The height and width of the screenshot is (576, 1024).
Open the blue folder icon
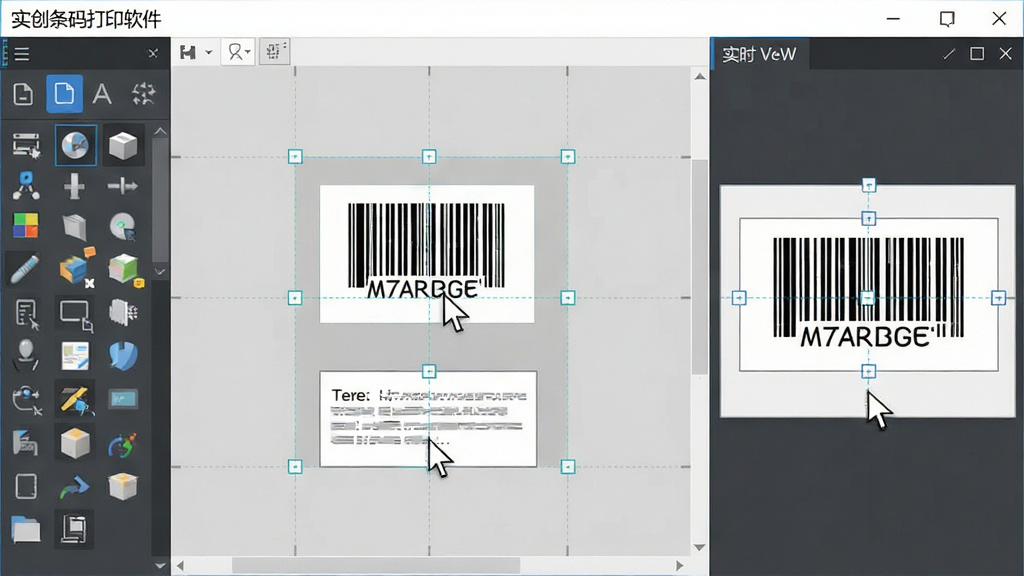pos(25,529)
